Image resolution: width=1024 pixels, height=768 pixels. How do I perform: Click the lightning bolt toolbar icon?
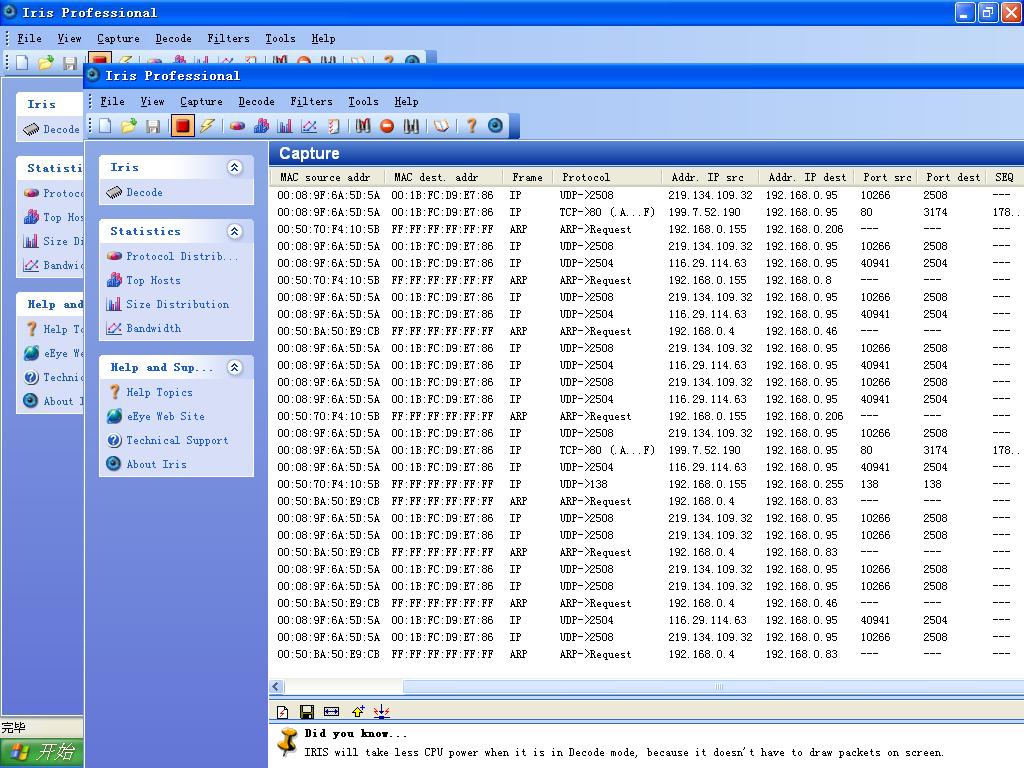pos(207,126)
